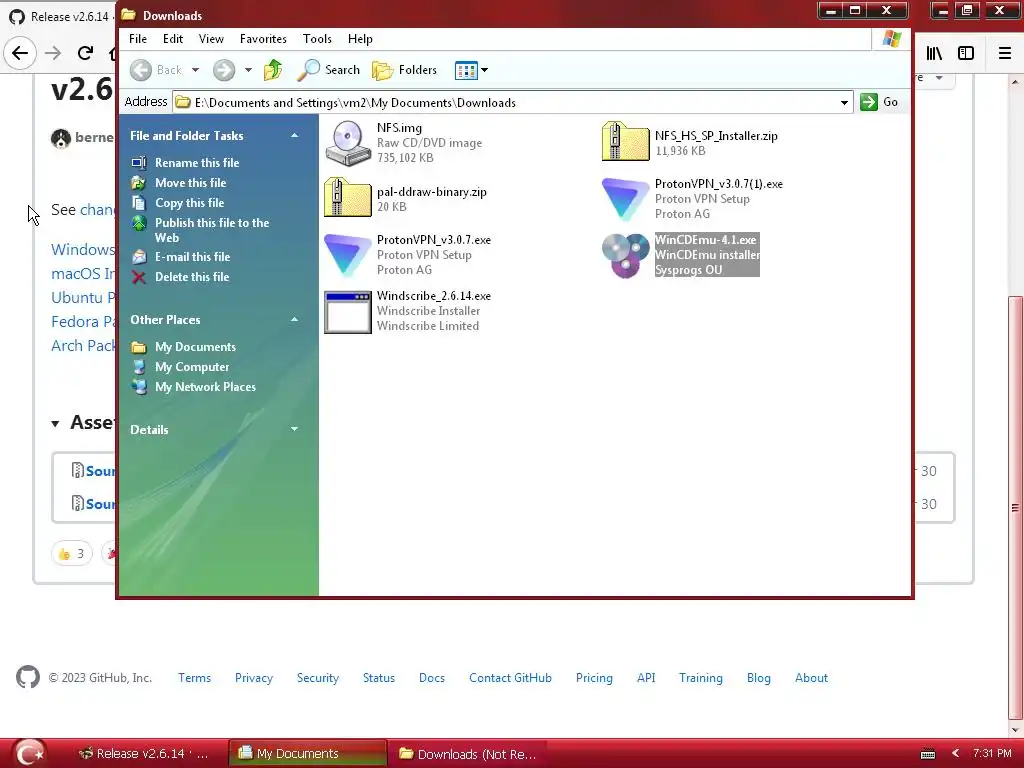Open the Privacy link in GitHub footer
This screenshot has width=1024, height=768.
pyautogui.click(x=254, y=678)
